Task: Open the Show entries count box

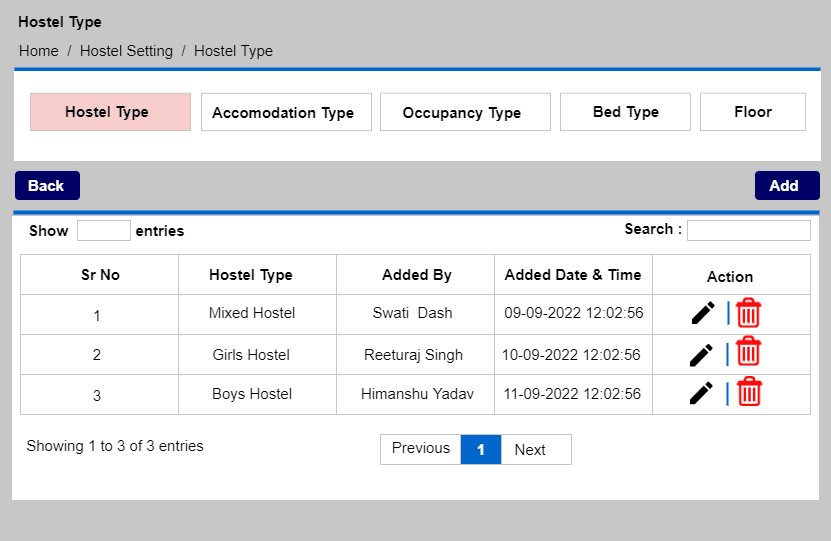Action: [x=104, y=230]
